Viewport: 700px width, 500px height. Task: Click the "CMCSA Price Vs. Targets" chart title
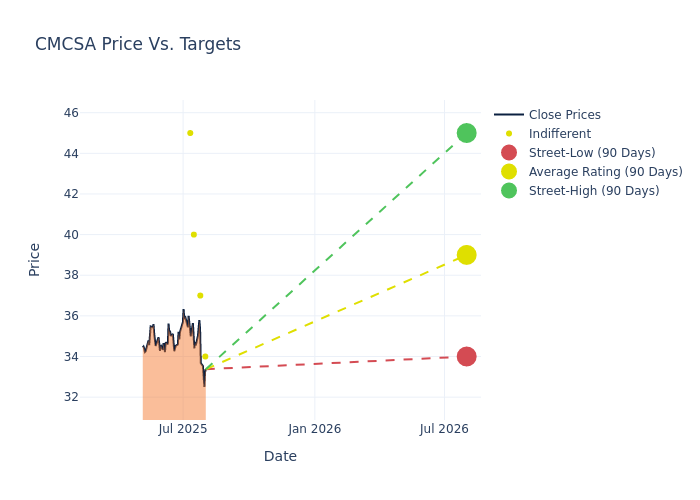pos(138,45)
